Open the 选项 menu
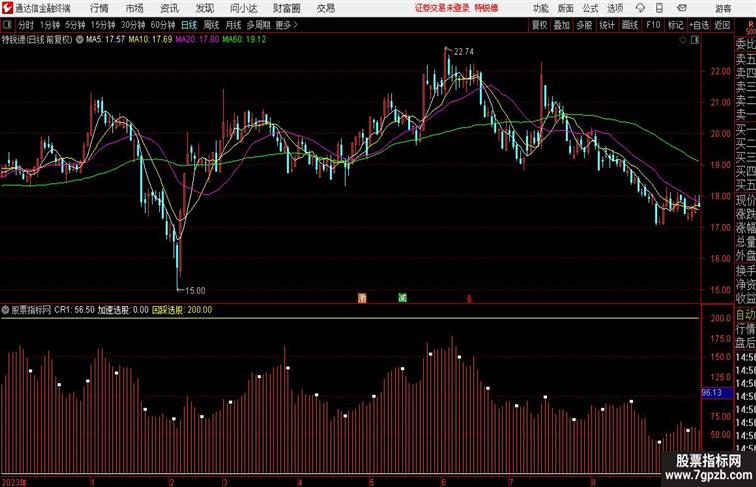This screenshot has width=756, height=487. [x=615, y=8]
